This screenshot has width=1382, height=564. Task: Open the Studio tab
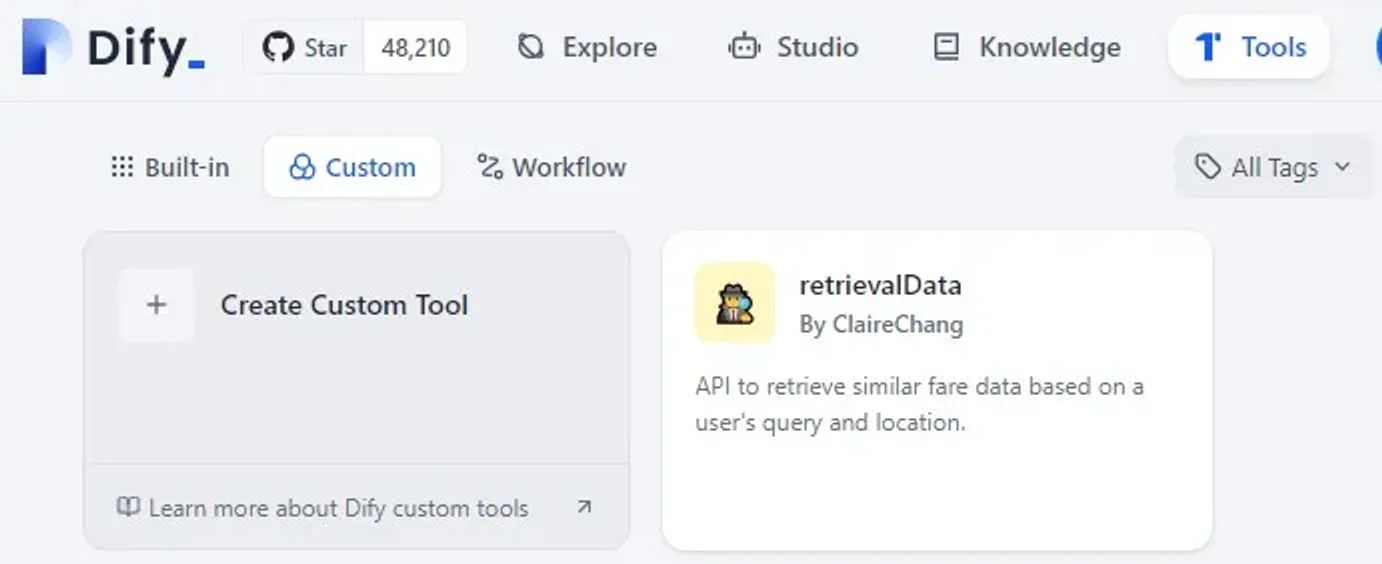[794, 47]
